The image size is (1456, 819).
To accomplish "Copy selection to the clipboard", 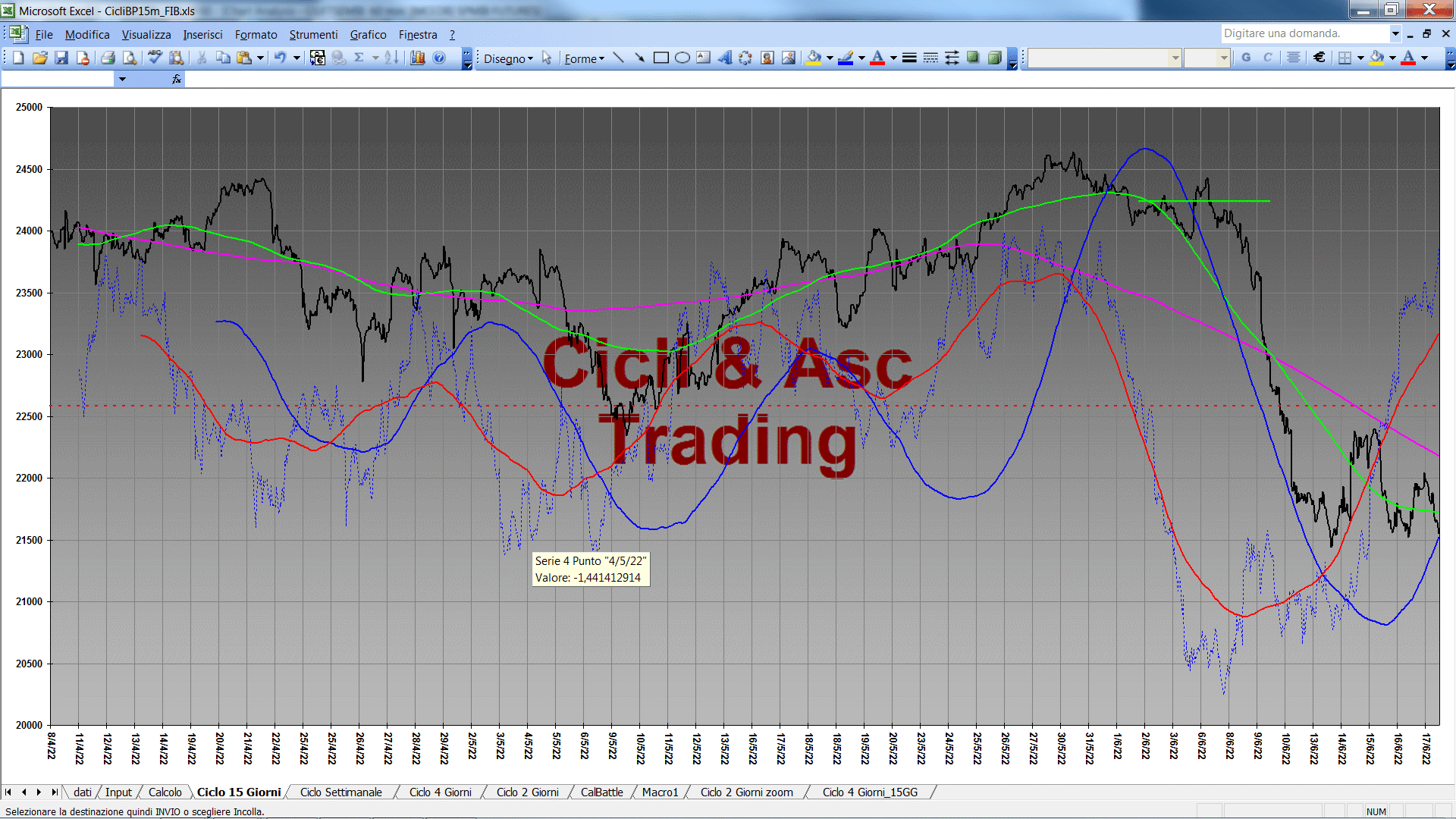I will point(223,58).
